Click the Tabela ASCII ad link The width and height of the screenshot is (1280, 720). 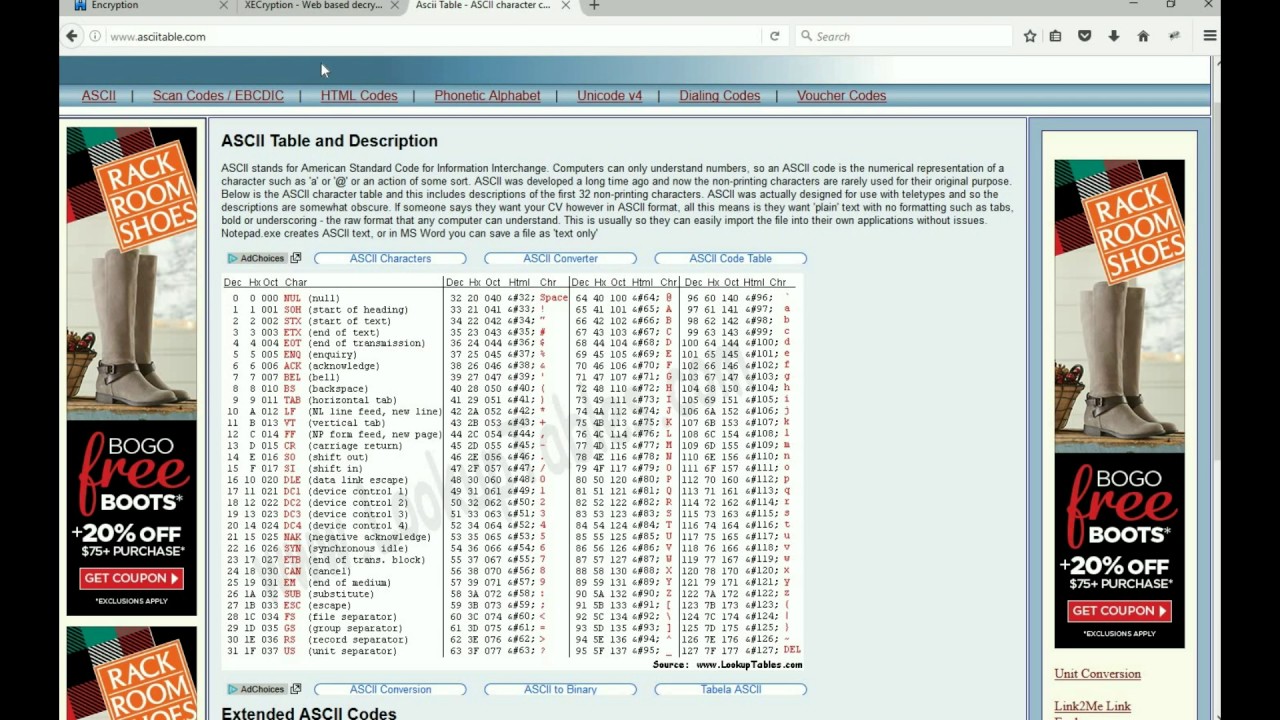[730, 690]
